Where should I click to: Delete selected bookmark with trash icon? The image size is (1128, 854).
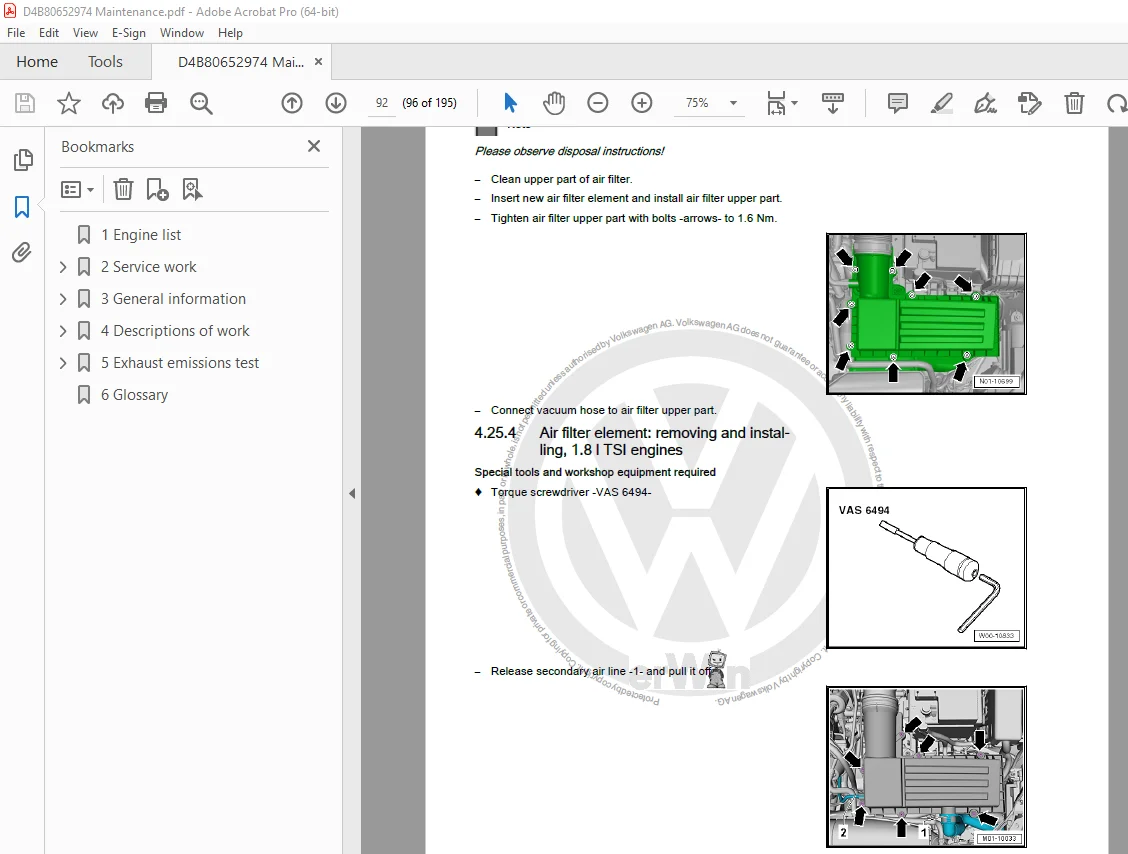tap(123, 189)
